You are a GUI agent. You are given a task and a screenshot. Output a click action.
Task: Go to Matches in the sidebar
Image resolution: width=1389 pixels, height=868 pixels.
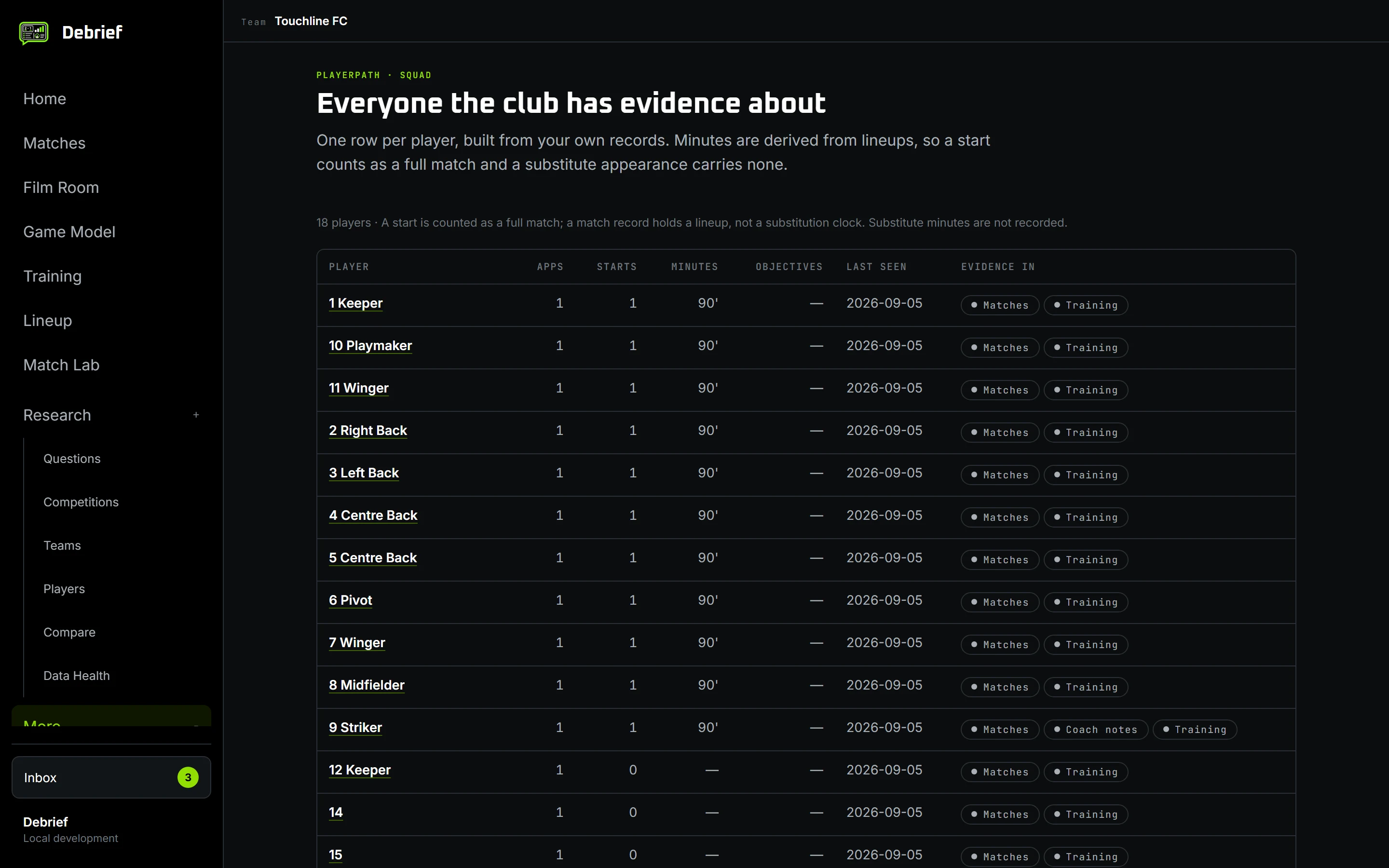54,143
